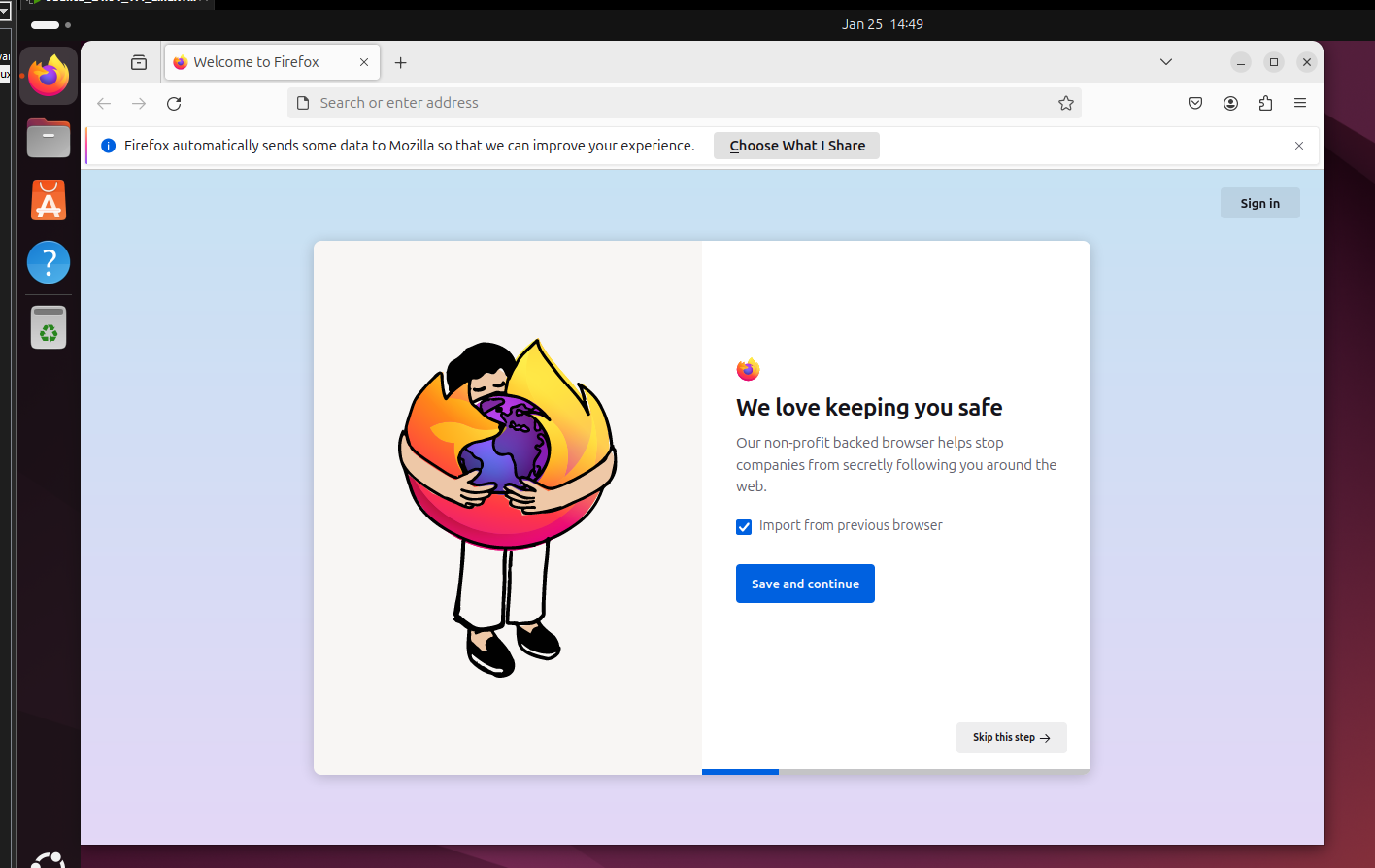This screenshot has width=1375, height=868.
Task: Open the Trash from the dock
Action: point(49,327)
